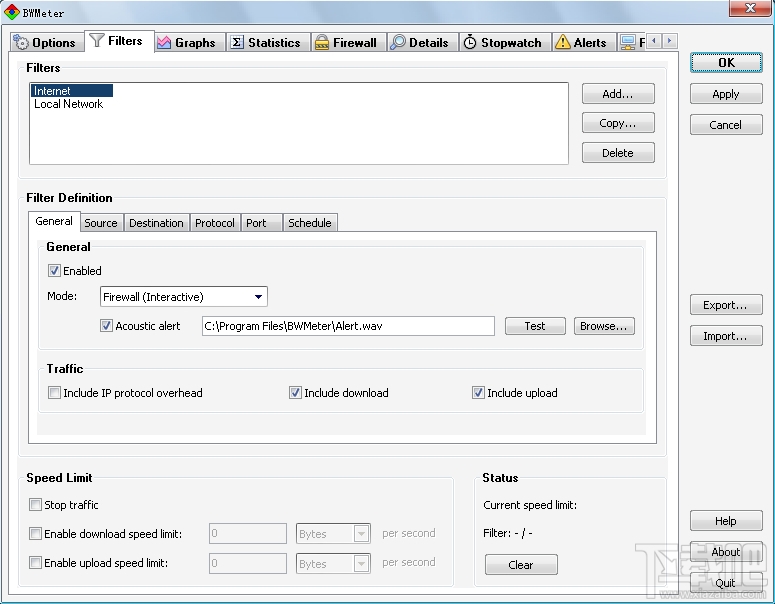Select the Destination filter tab

click(x=156, y=223)
